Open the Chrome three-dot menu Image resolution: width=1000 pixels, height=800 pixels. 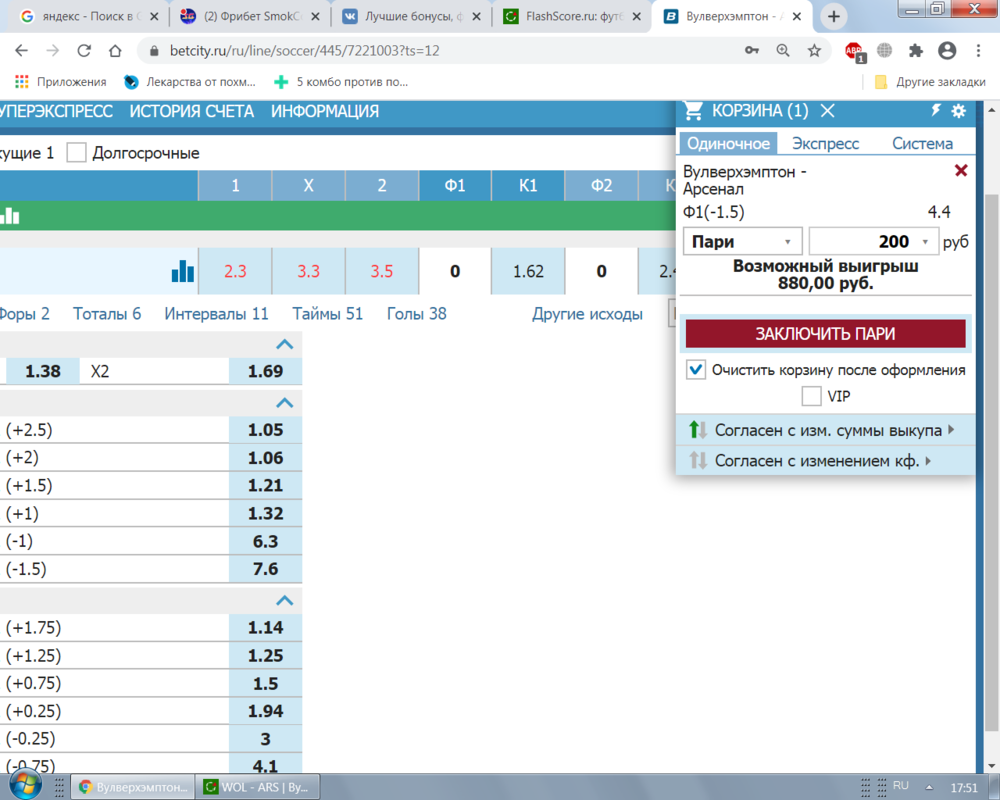point(978,50)
